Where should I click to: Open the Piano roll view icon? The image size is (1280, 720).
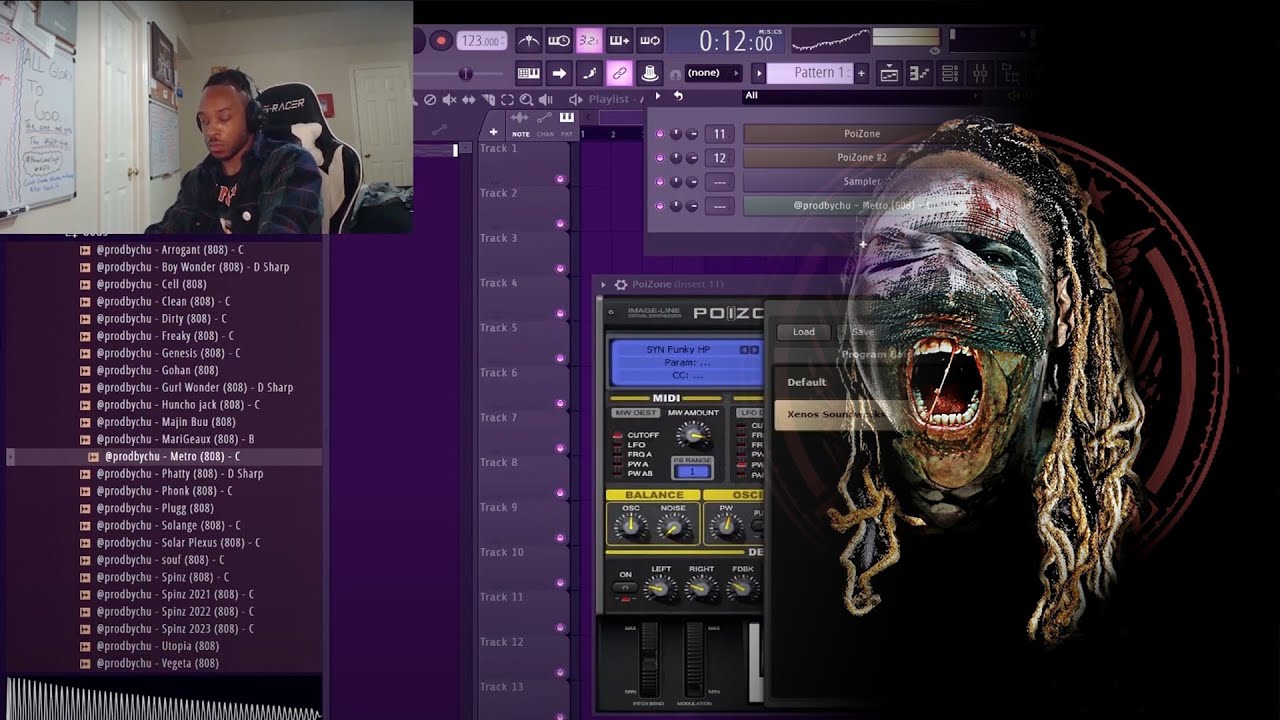(x=919, y=73)
